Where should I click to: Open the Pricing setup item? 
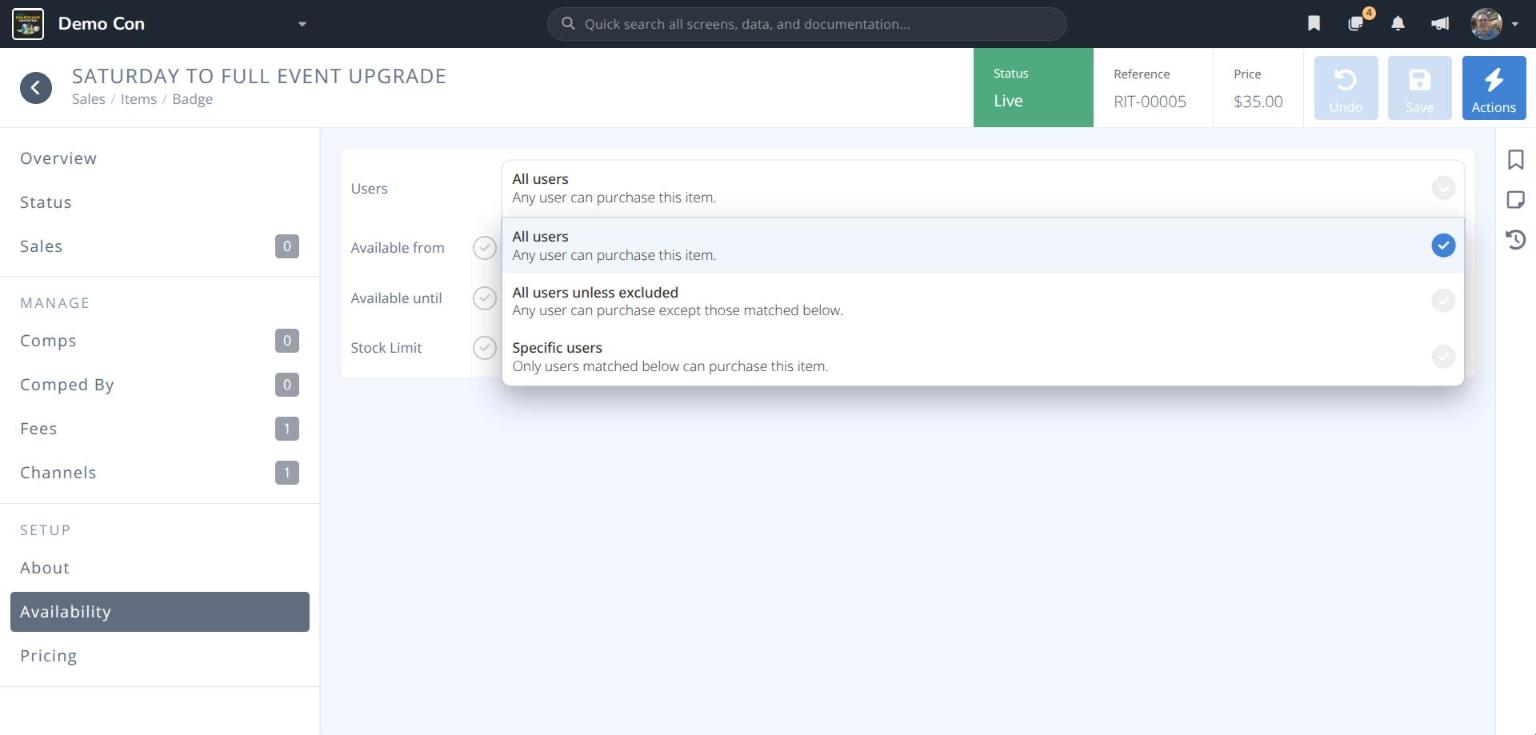[x=160, y=656]
